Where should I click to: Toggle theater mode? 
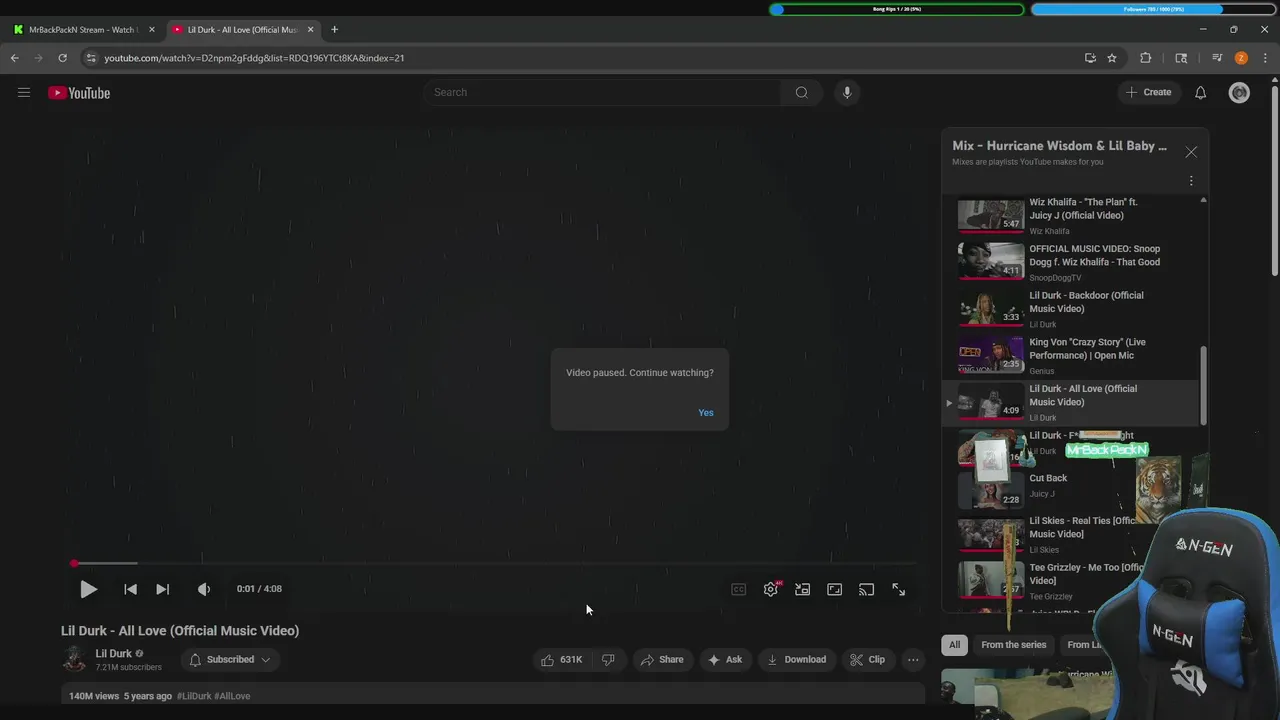coord(834,590)
